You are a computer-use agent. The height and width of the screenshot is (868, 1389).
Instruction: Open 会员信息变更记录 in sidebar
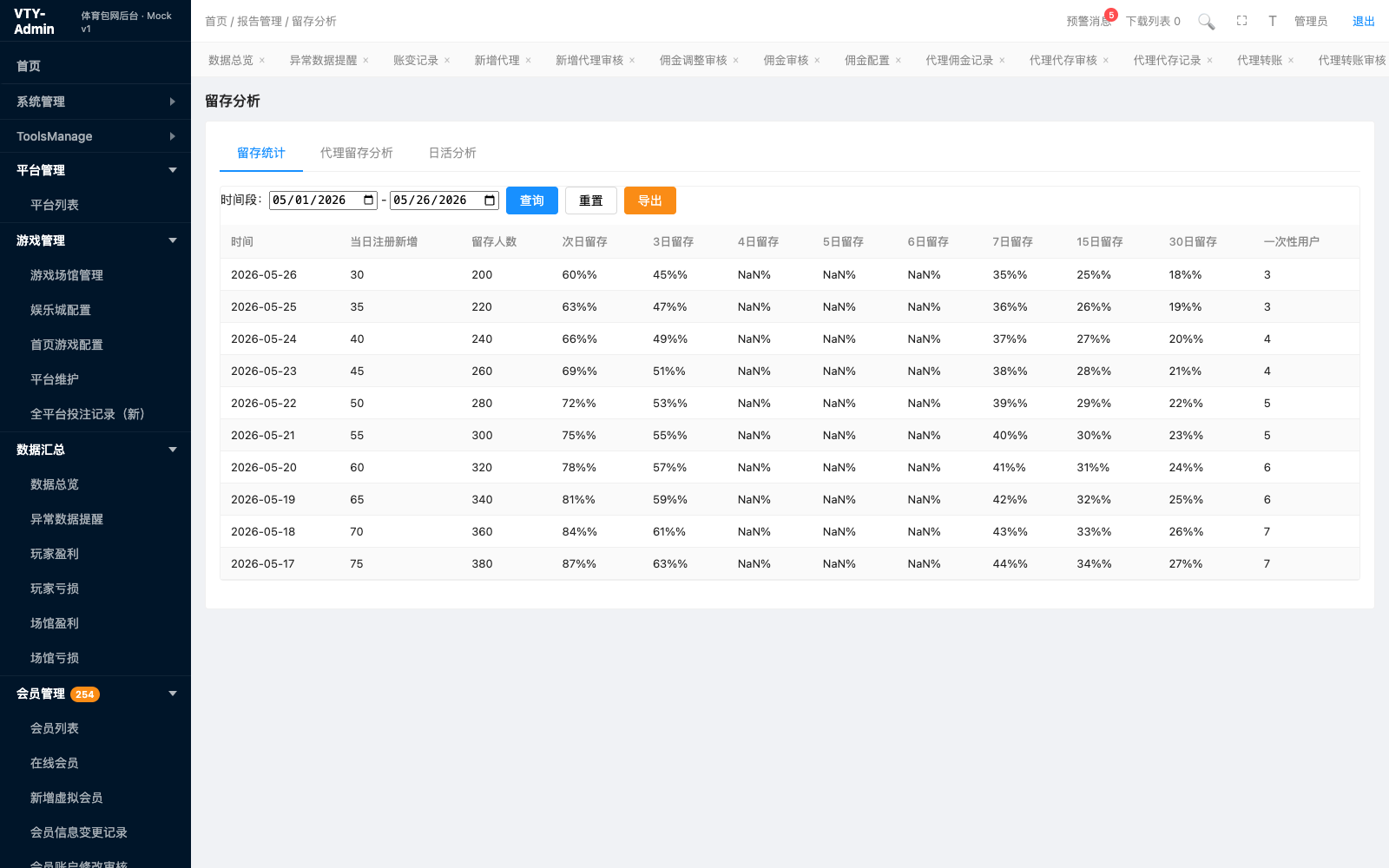95,832
